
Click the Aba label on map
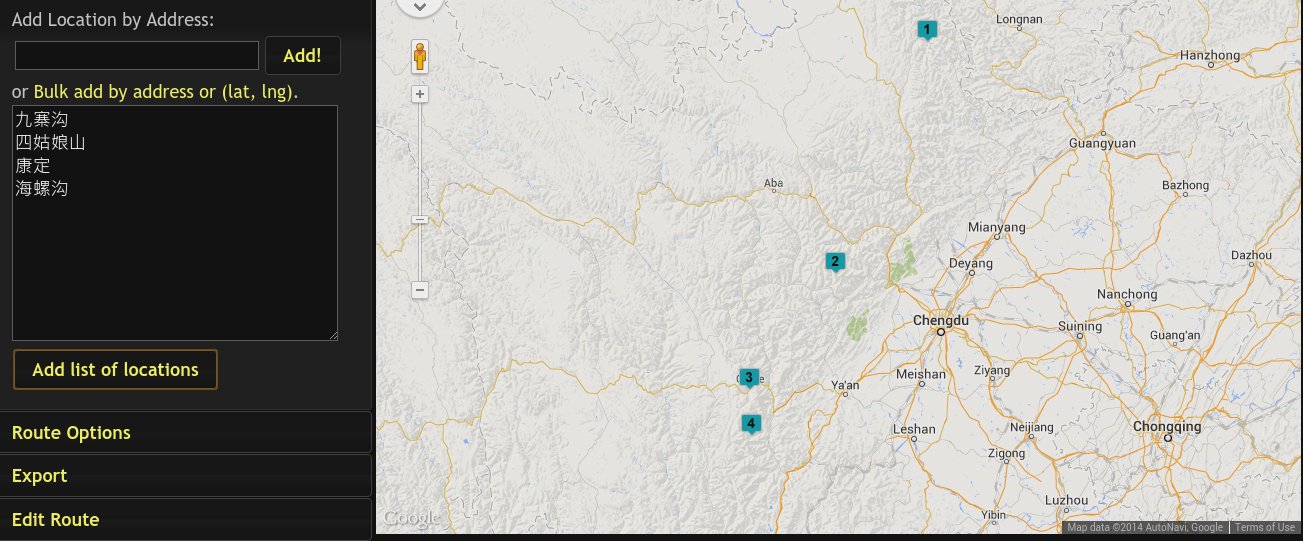click(773, 183)
